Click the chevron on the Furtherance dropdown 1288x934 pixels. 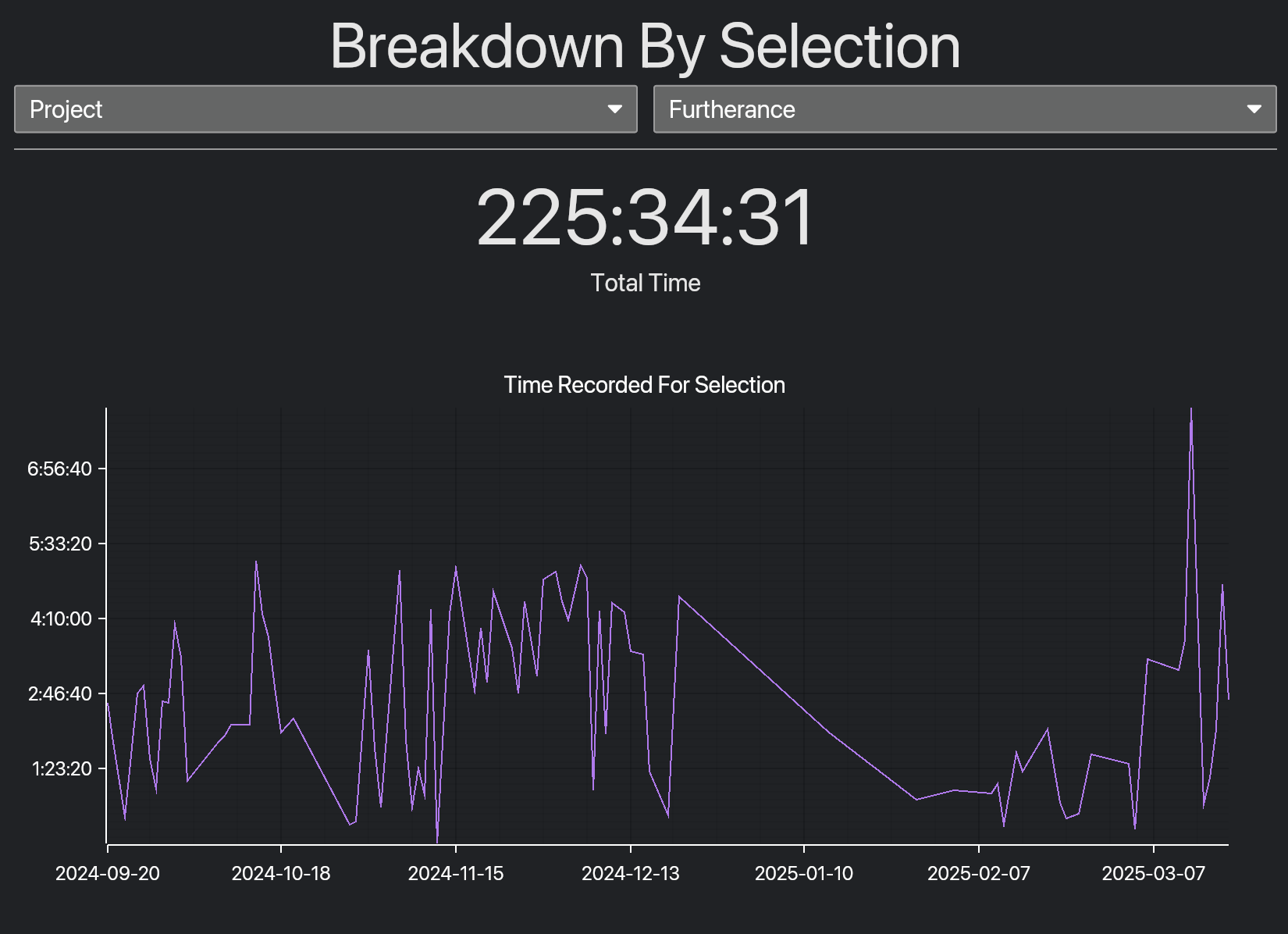point(1254,109)
